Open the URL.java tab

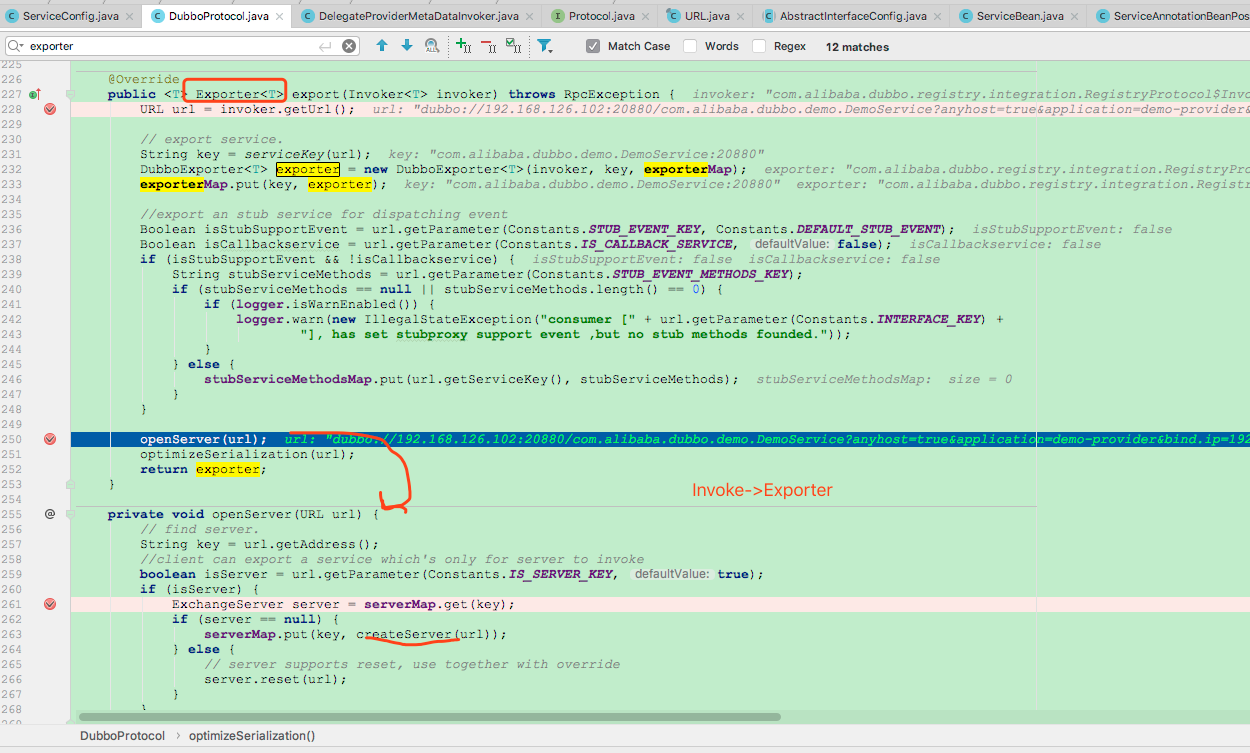click(707, 16)
